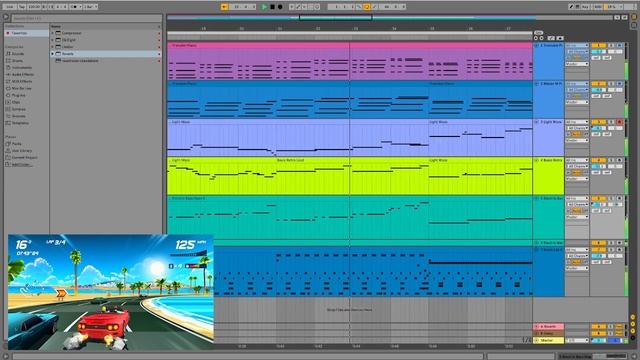Viewport: 640px width, 360px height.
Task: Toggle track activator for 1 Transient Pi track
Action: coord(598,45)
